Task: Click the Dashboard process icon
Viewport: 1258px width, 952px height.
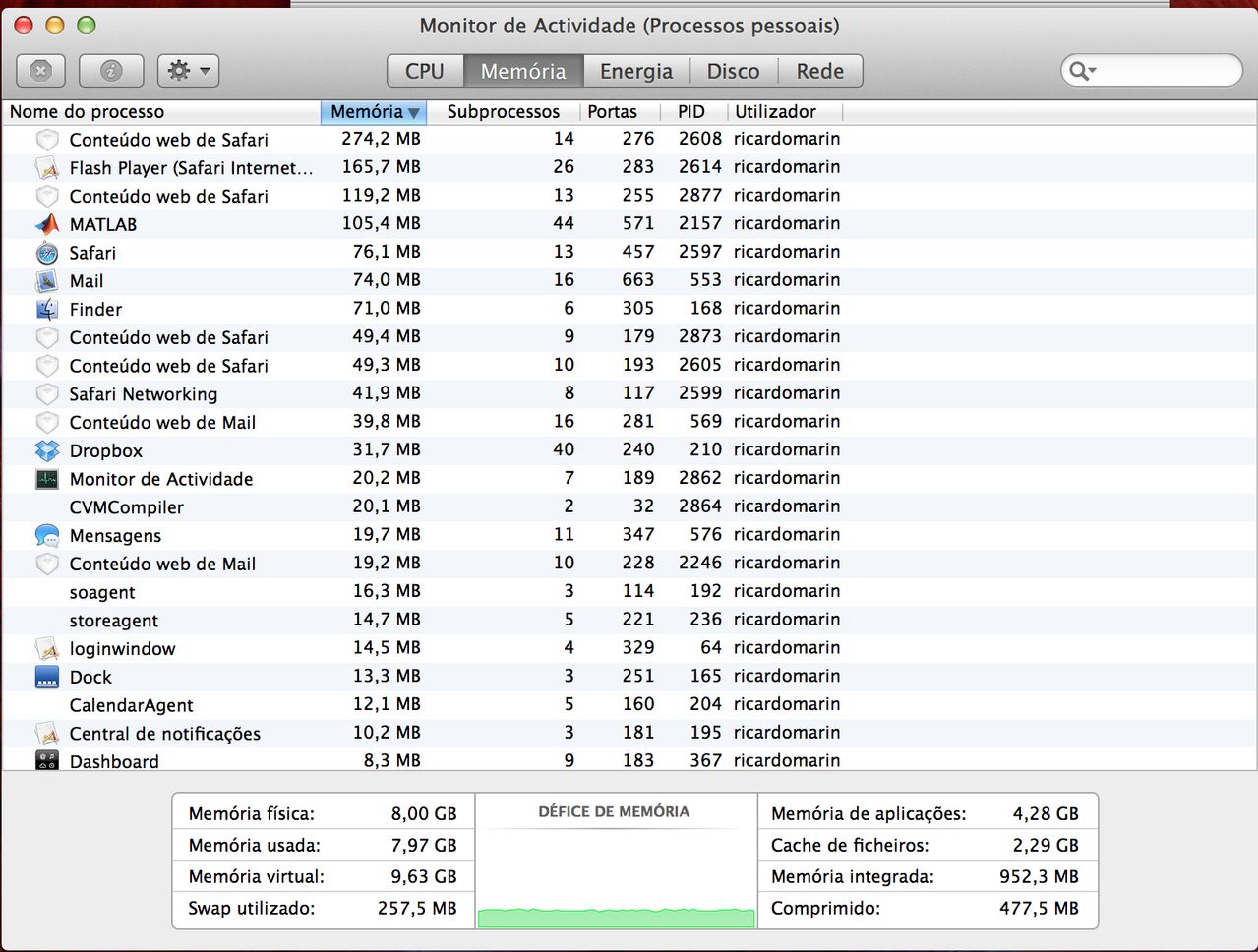Action: pyautogui.click(x=47, y=760)
